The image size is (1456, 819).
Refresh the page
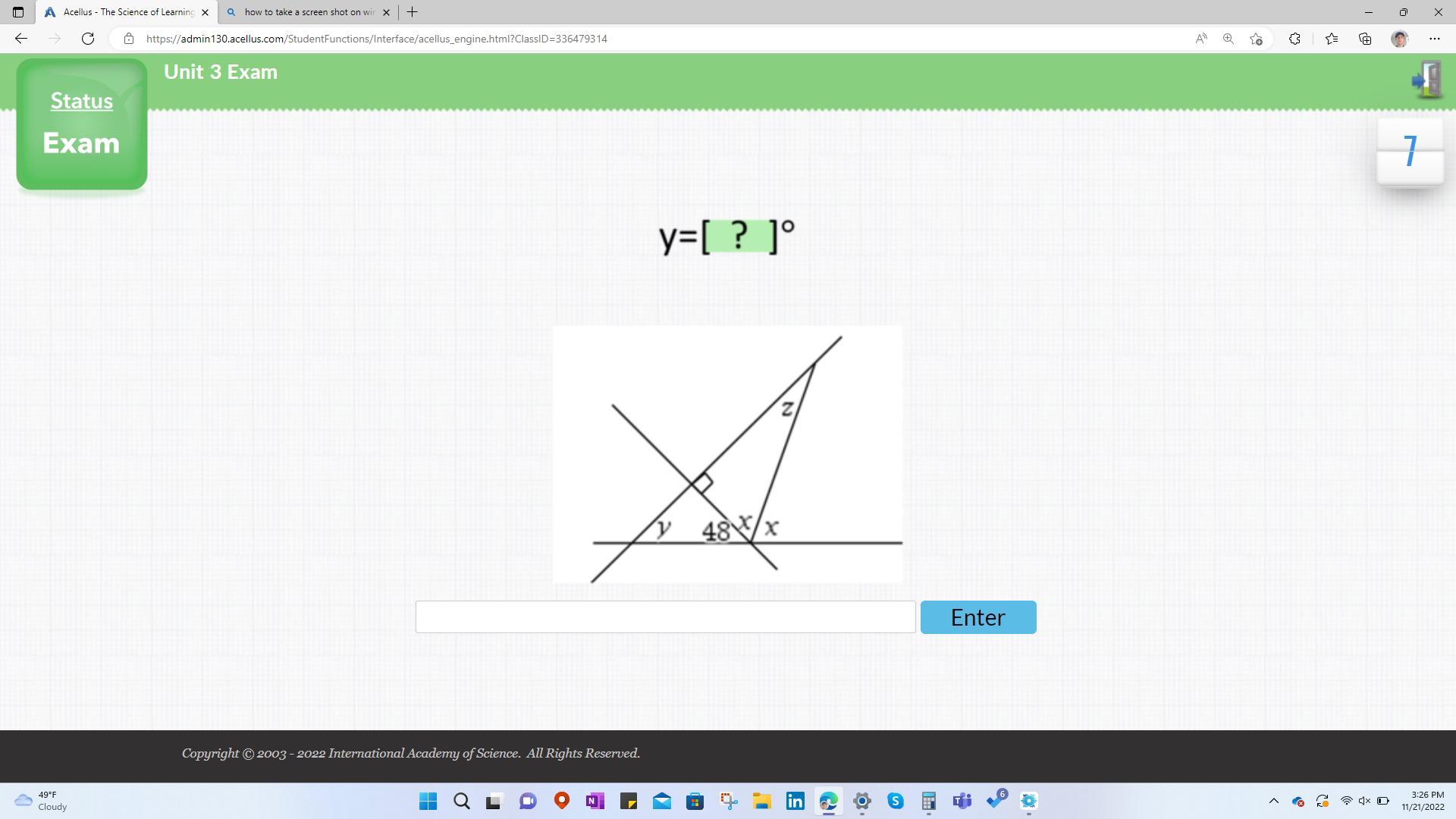click(x=88, y=39)
